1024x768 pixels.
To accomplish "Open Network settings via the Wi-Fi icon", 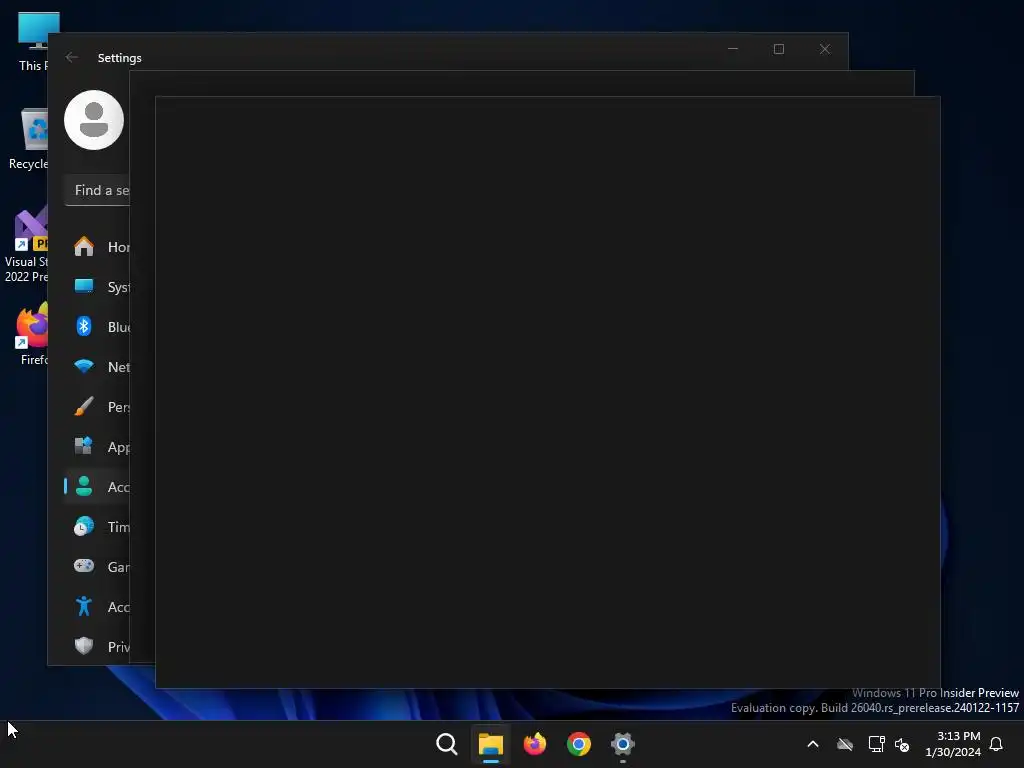I will [84, 366].
